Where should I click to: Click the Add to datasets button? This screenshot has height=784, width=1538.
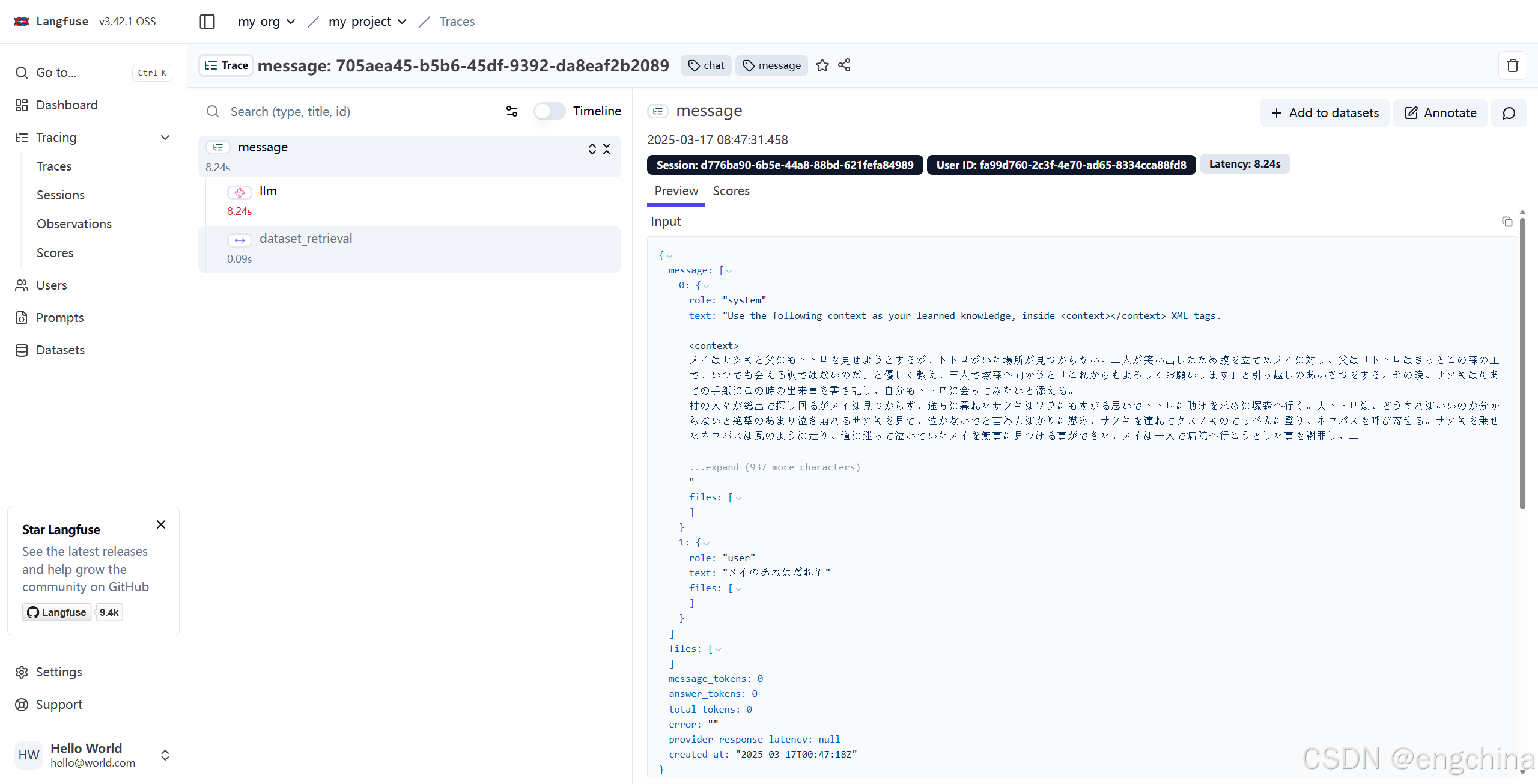point(1325,113)
